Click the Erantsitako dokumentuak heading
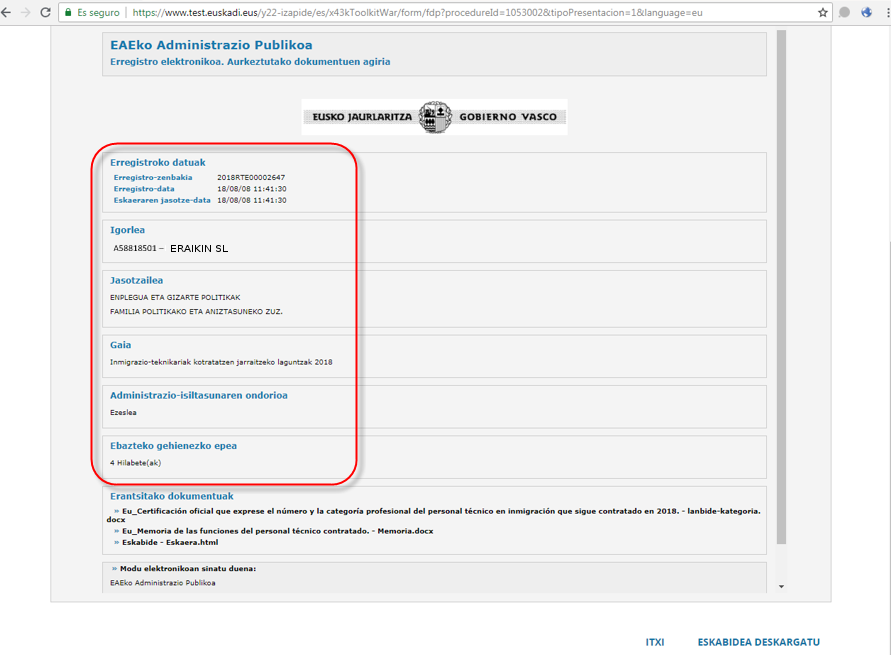Image resolution: width=891 pixels, height=655 pixels. [x=171, y=496]
